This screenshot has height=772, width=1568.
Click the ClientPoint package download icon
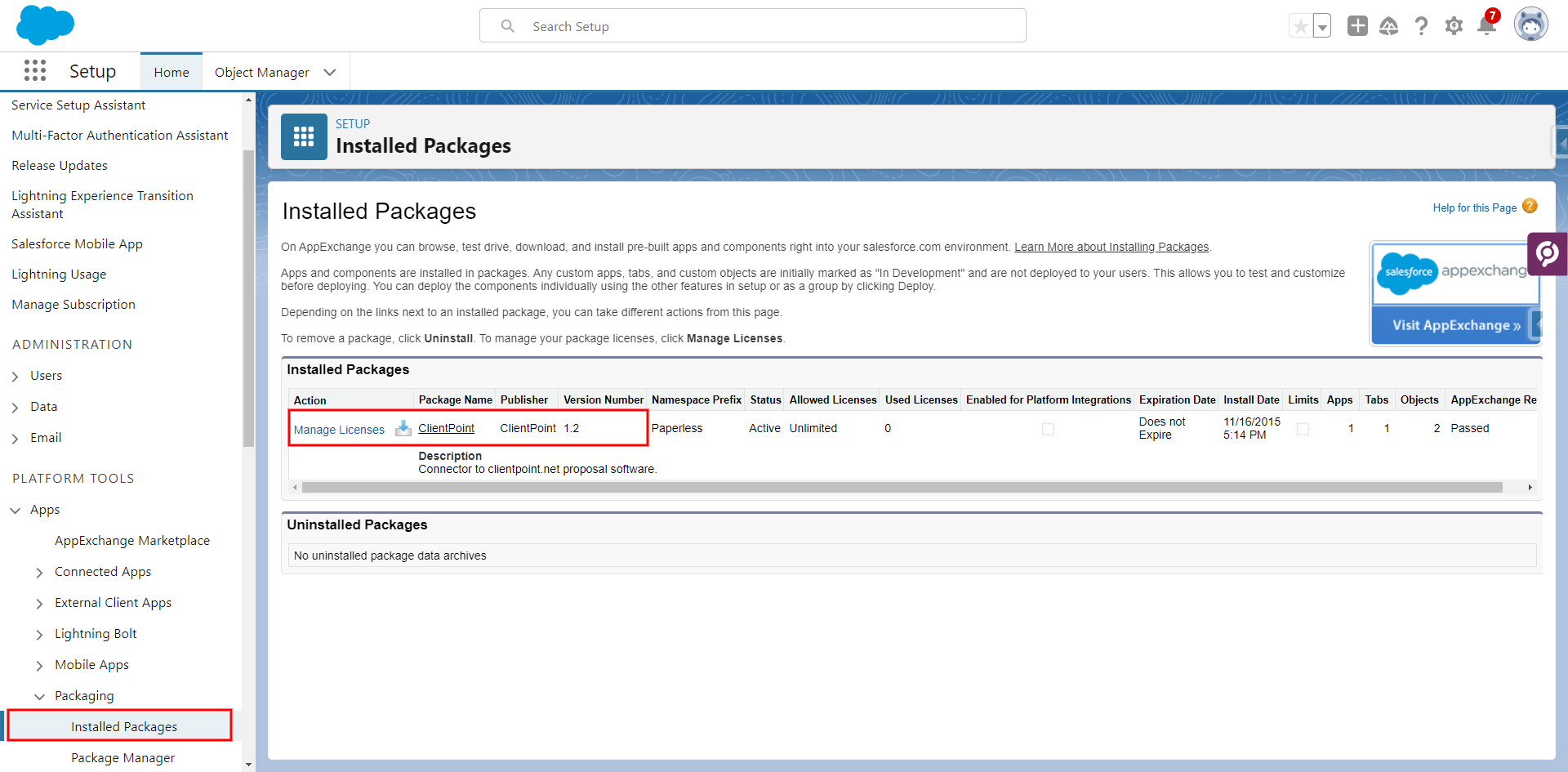pos(403,428)
